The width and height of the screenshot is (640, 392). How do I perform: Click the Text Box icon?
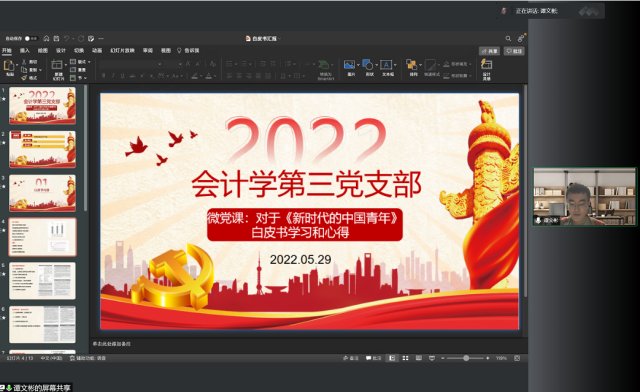[x=386, y=65]
